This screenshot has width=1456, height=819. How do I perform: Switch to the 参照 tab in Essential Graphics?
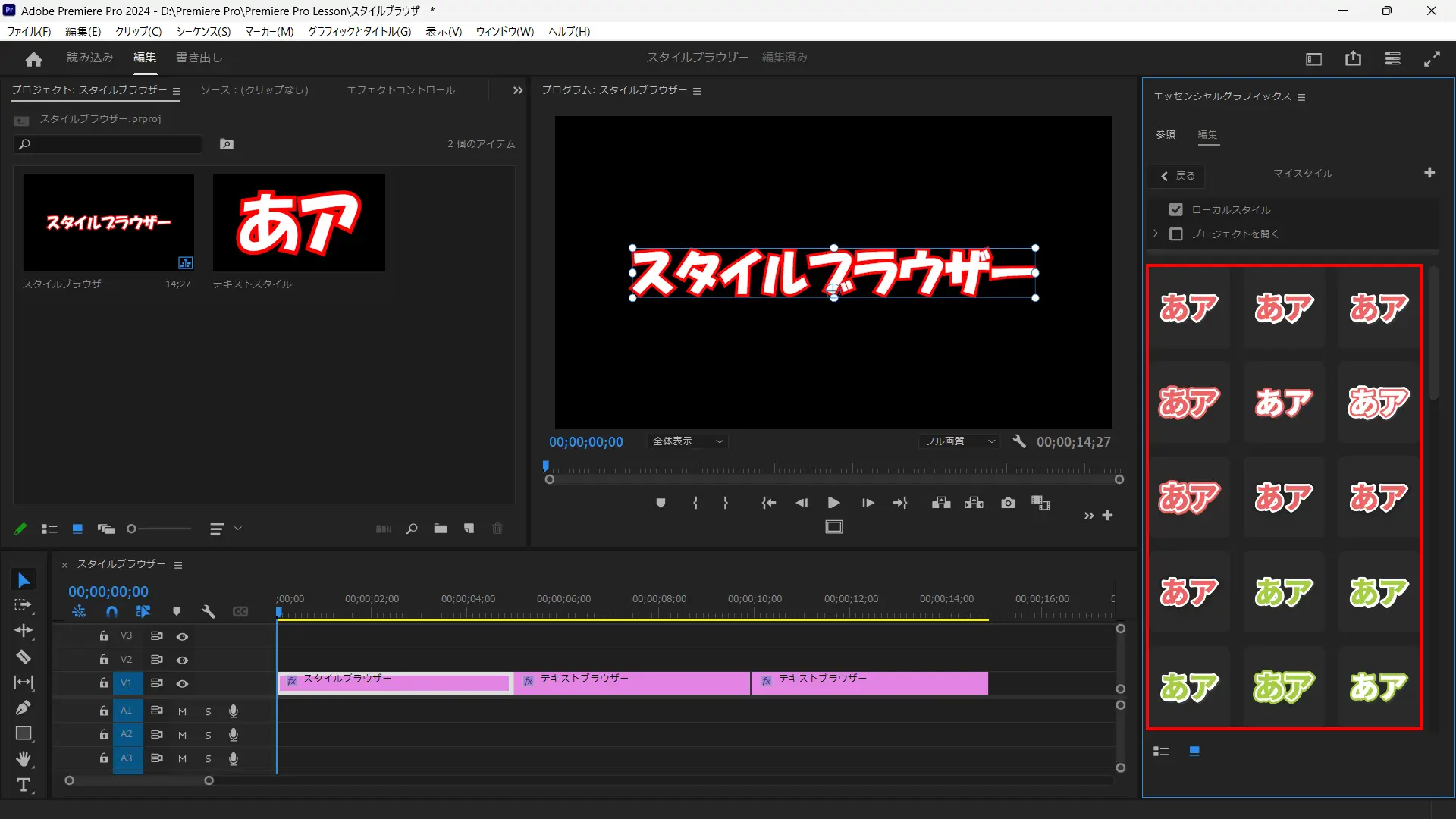(x=1166, y=134)
